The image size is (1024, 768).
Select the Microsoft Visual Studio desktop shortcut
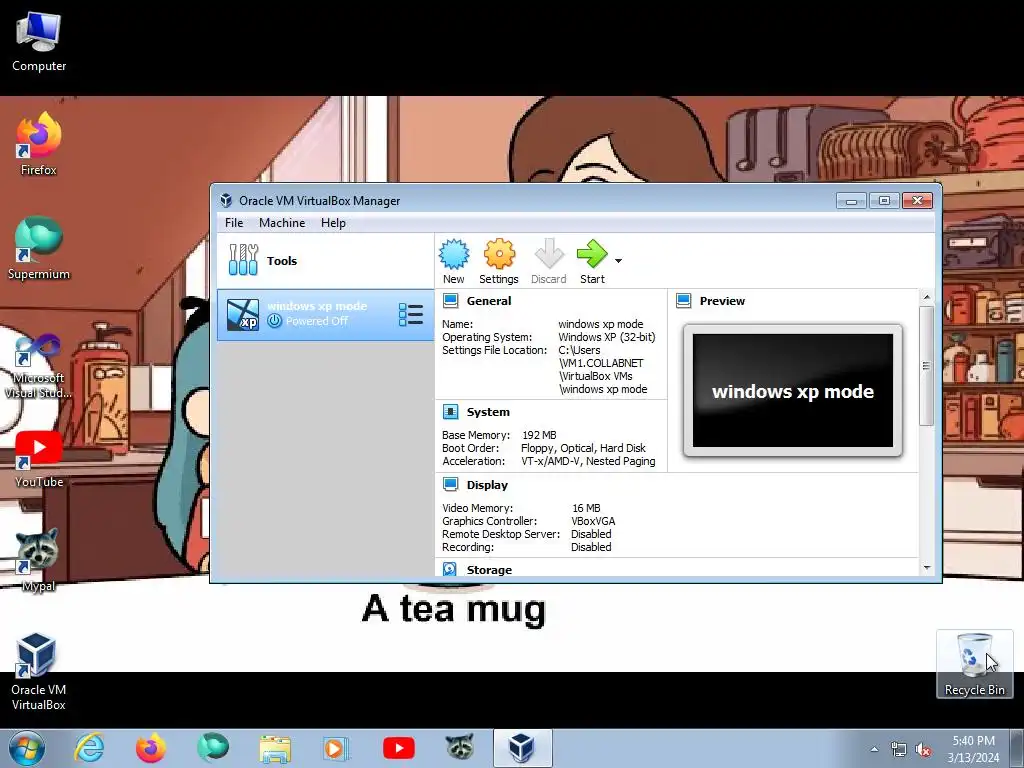(x=39, y=366)
